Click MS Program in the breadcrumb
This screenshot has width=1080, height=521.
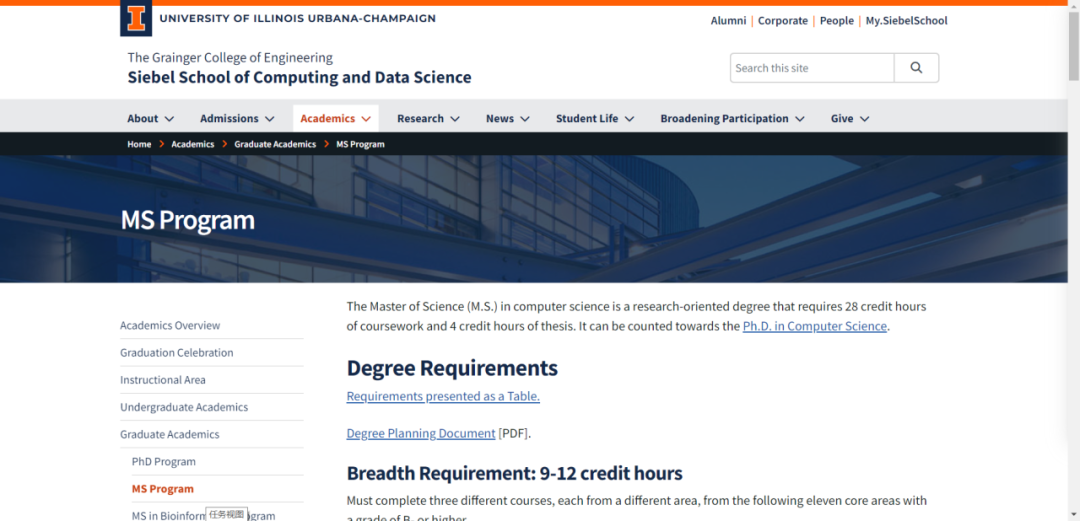[x=360, y=144]
